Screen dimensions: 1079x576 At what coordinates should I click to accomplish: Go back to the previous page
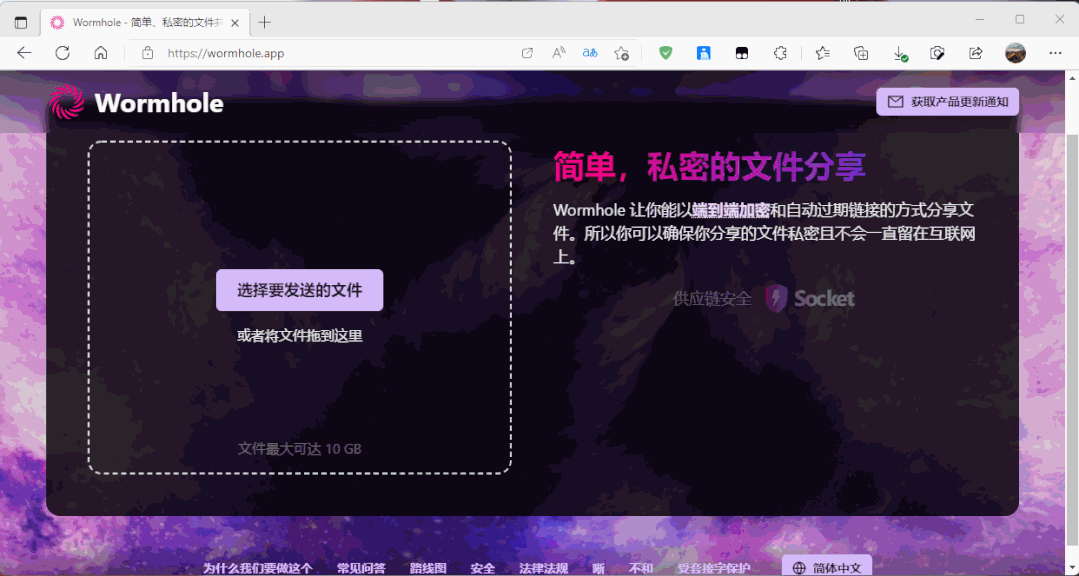(24, 53)
